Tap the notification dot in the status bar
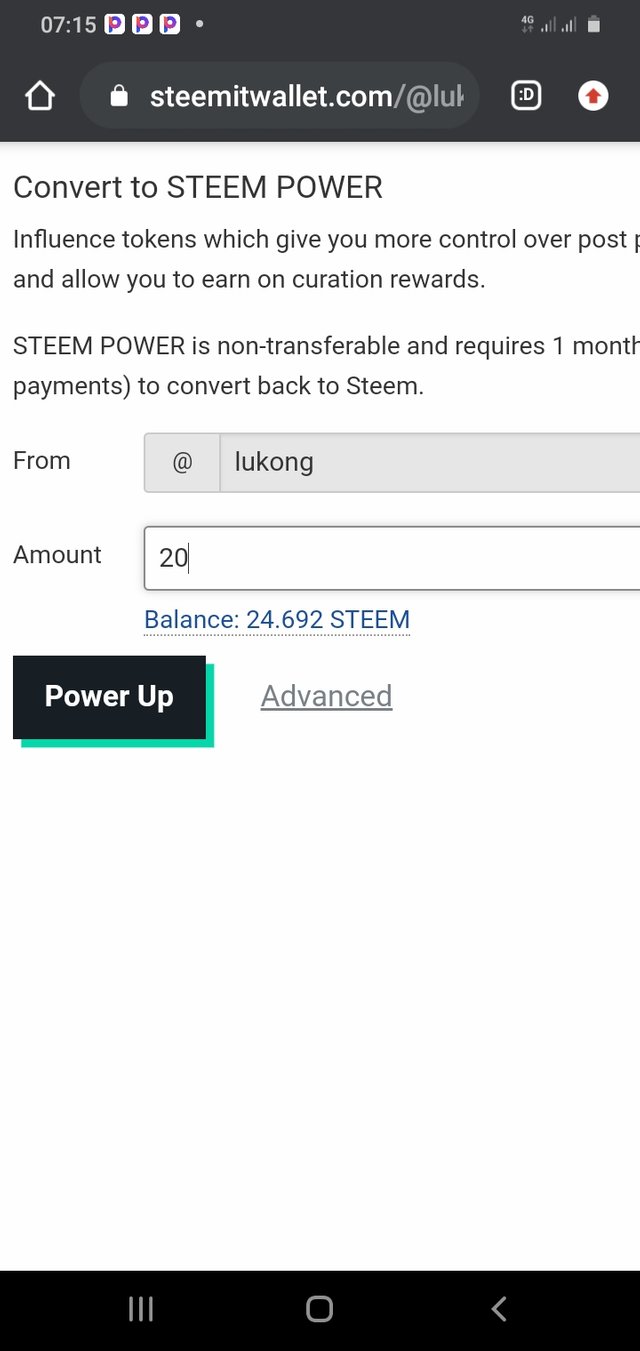 (x=198, y=22)
